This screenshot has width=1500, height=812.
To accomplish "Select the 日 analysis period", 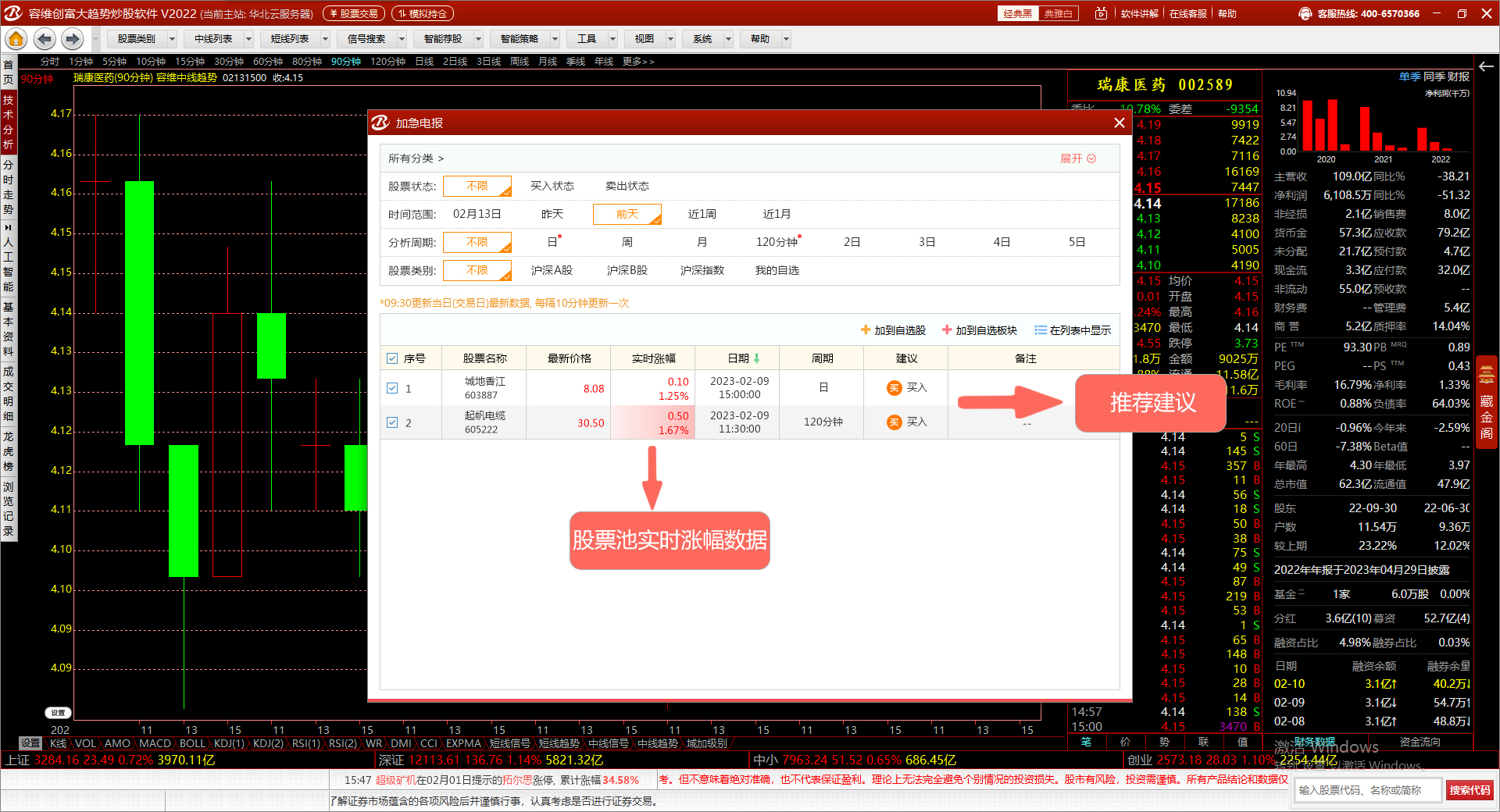I will pyautogui.click(x=552, y=242).
